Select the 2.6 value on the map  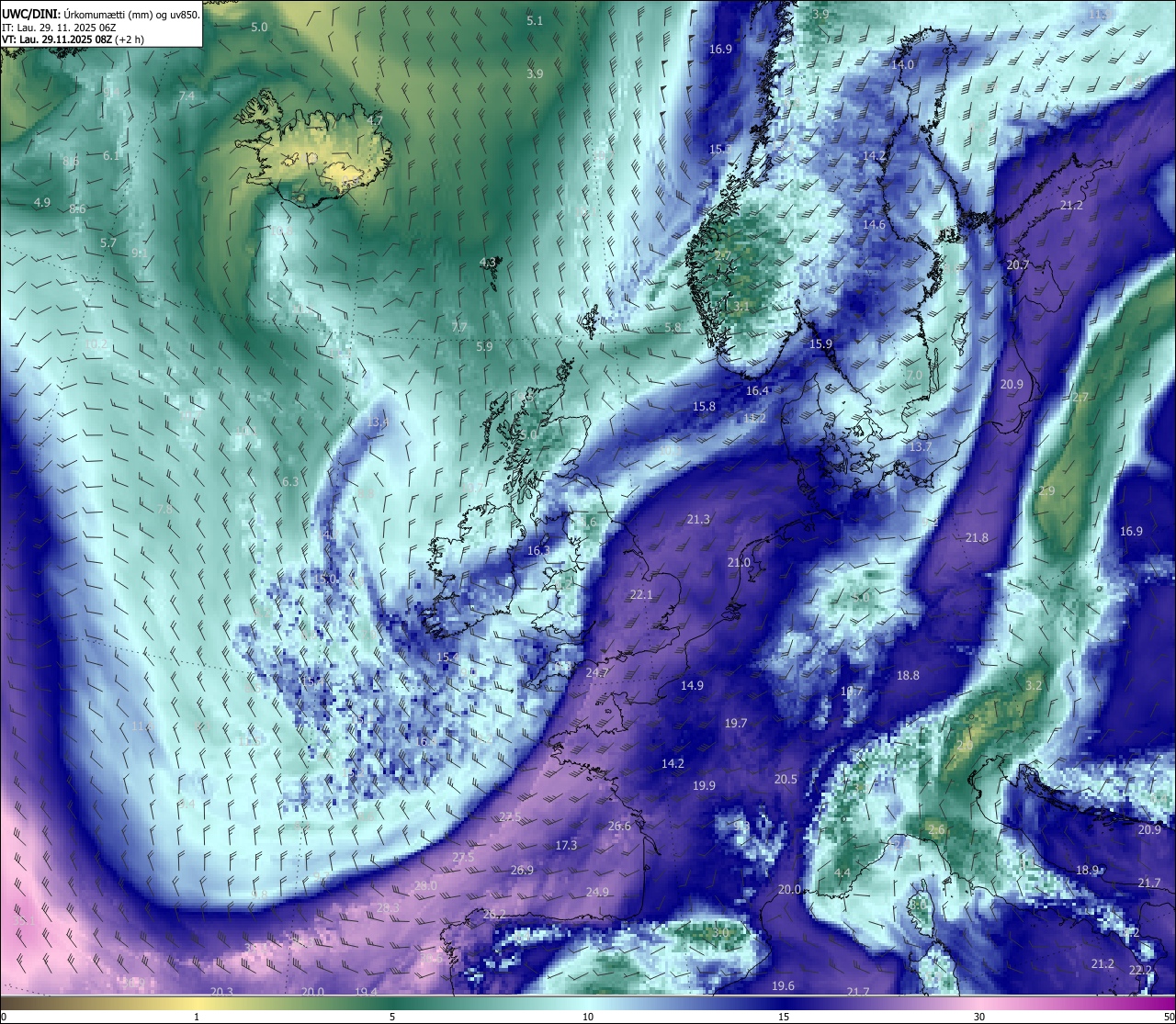(935, 829)
